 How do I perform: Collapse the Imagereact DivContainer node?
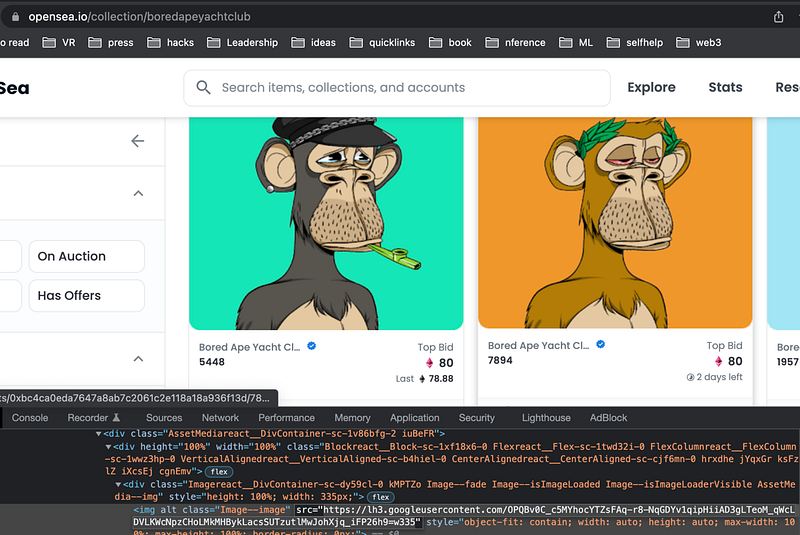[118, 485]
